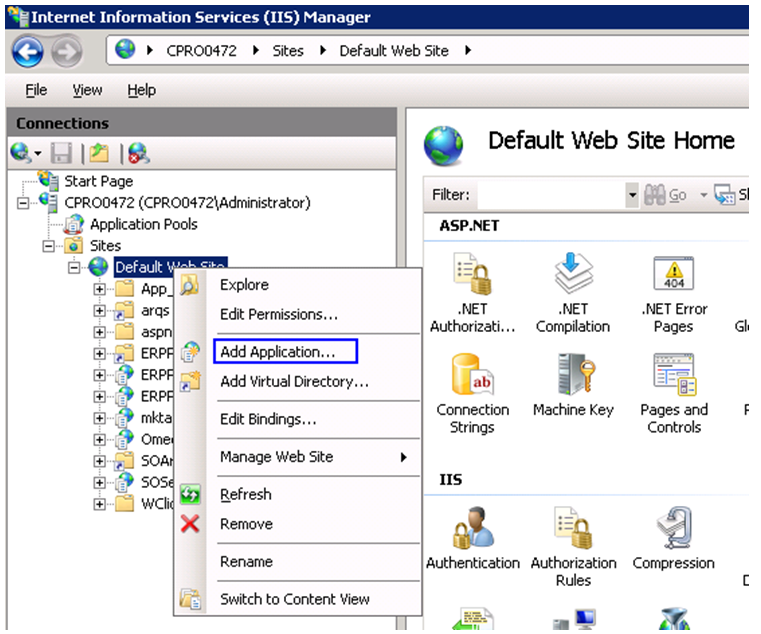Viewport: 761px width, 634px height.
Task: Choose Add Virtual Directory menu item
Action: pos(295,382)
